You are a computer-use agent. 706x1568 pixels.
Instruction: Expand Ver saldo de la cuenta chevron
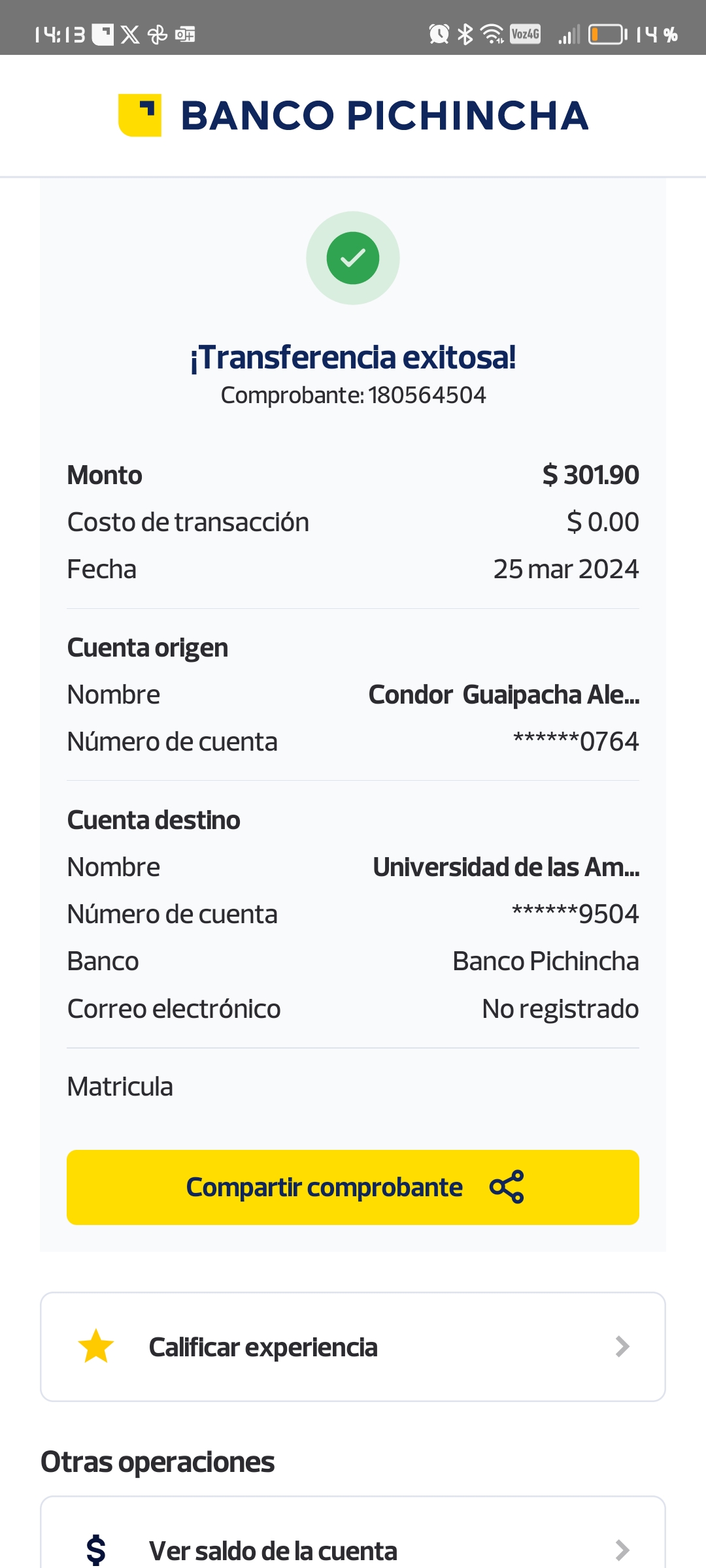[x=622, y=1550]
